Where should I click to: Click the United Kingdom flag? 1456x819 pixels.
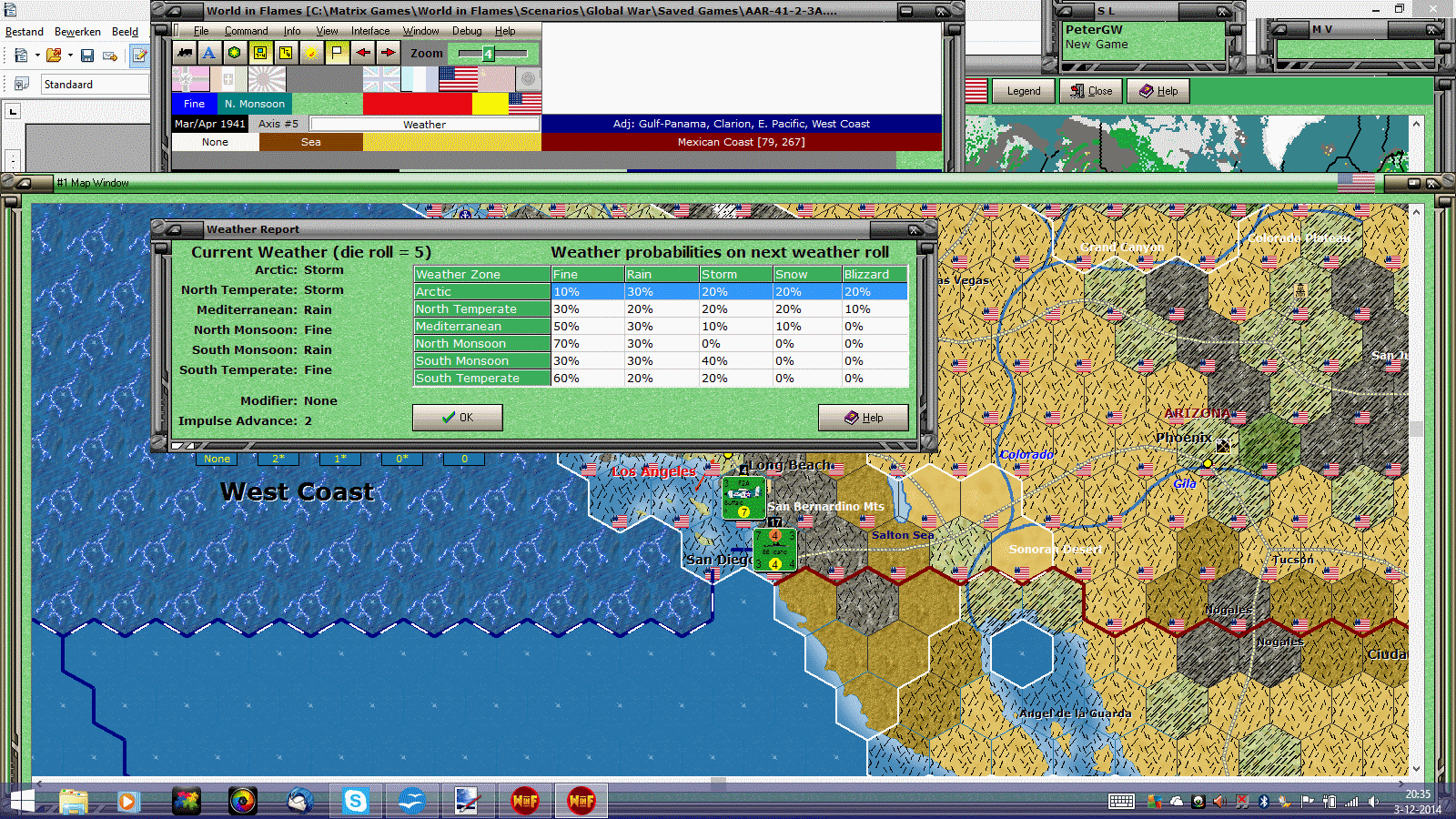381,79
